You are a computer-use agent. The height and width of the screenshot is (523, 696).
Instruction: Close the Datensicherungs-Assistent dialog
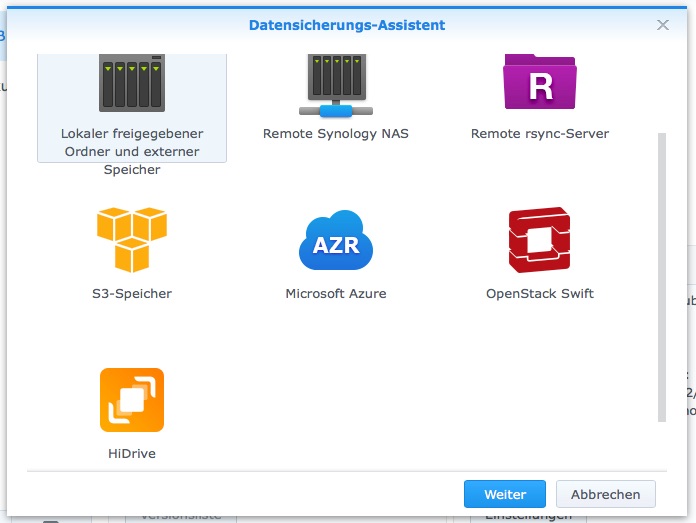coord(663,25)
